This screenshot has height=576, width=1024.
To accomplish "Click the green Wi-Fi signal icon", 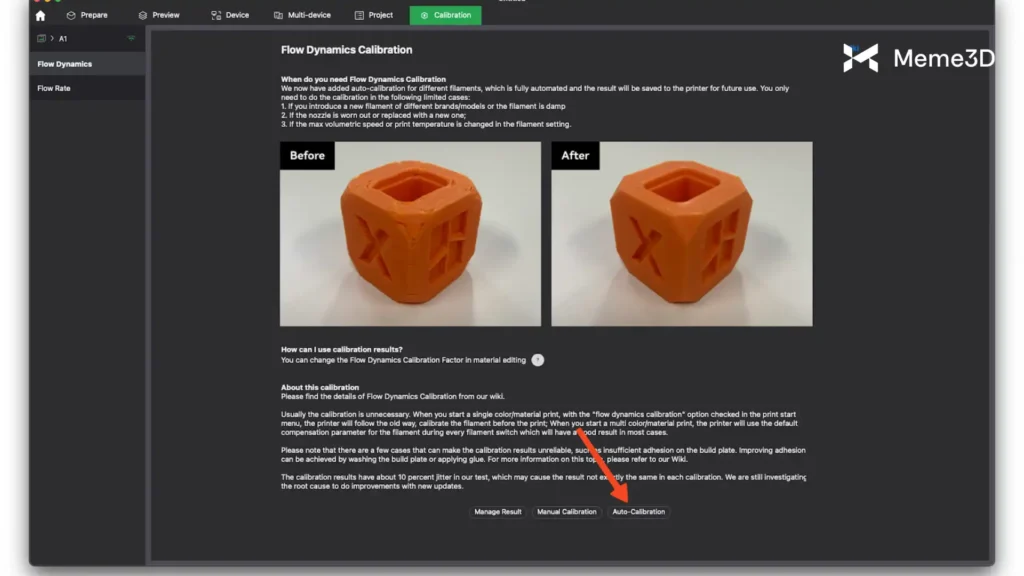I will pos(131,39).
